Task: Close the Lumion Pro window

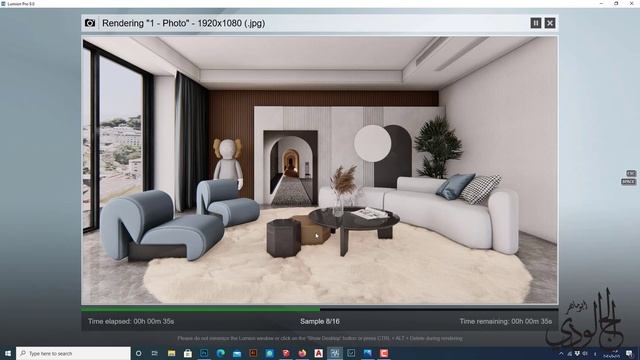Action: tap(631, 3)
